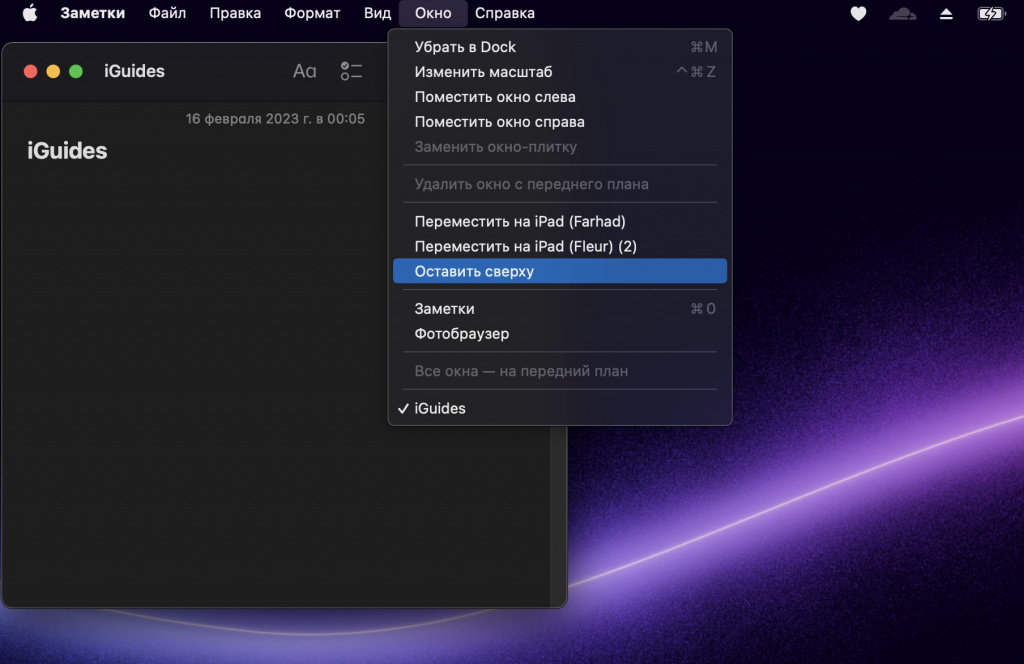This screenshot has height=664, width=1024.
Task: Open the Справка menu
Action: pos(504,13)
